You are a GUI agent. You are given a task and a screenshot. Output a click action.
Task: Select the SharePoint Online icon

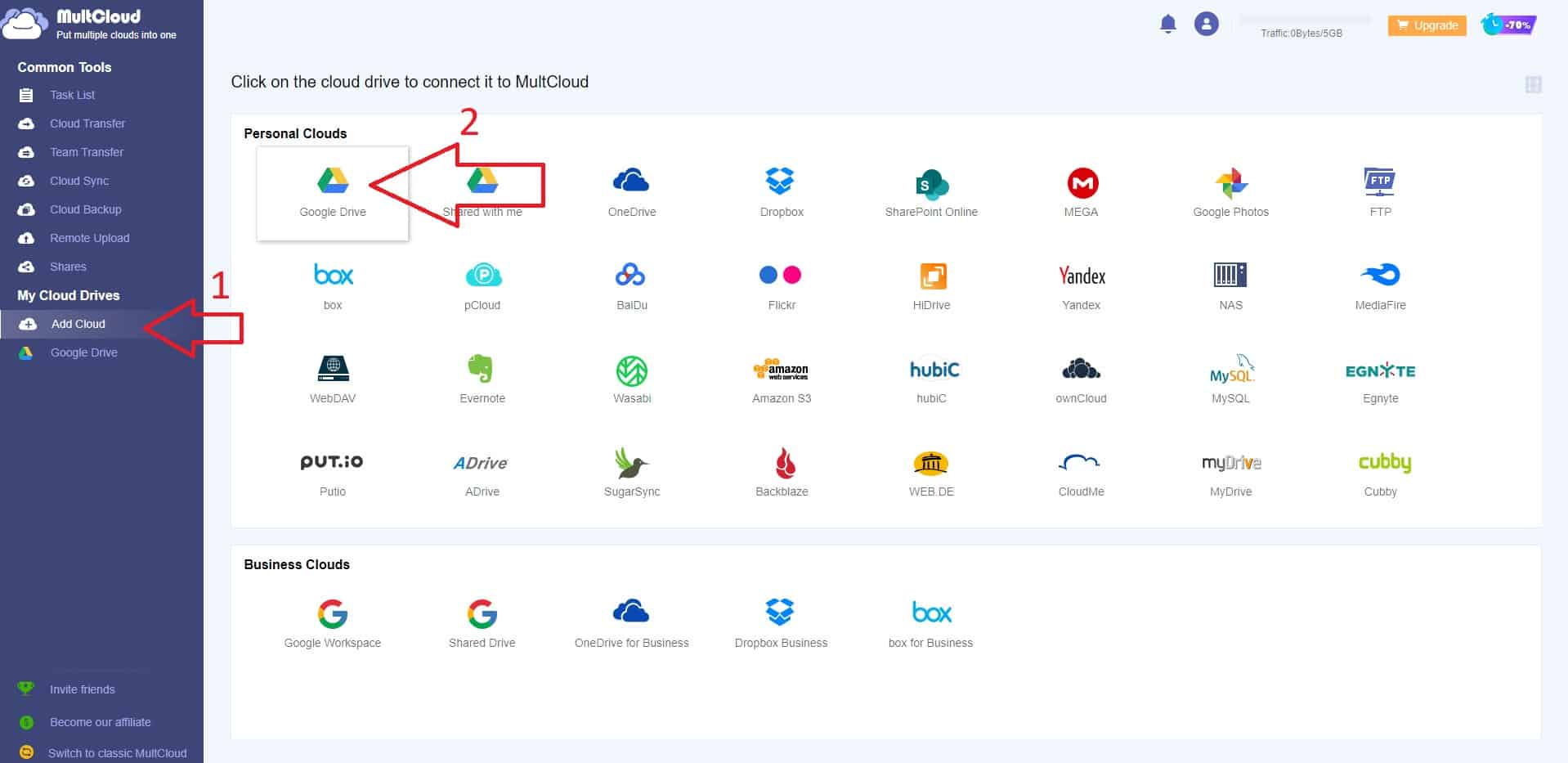931,184
